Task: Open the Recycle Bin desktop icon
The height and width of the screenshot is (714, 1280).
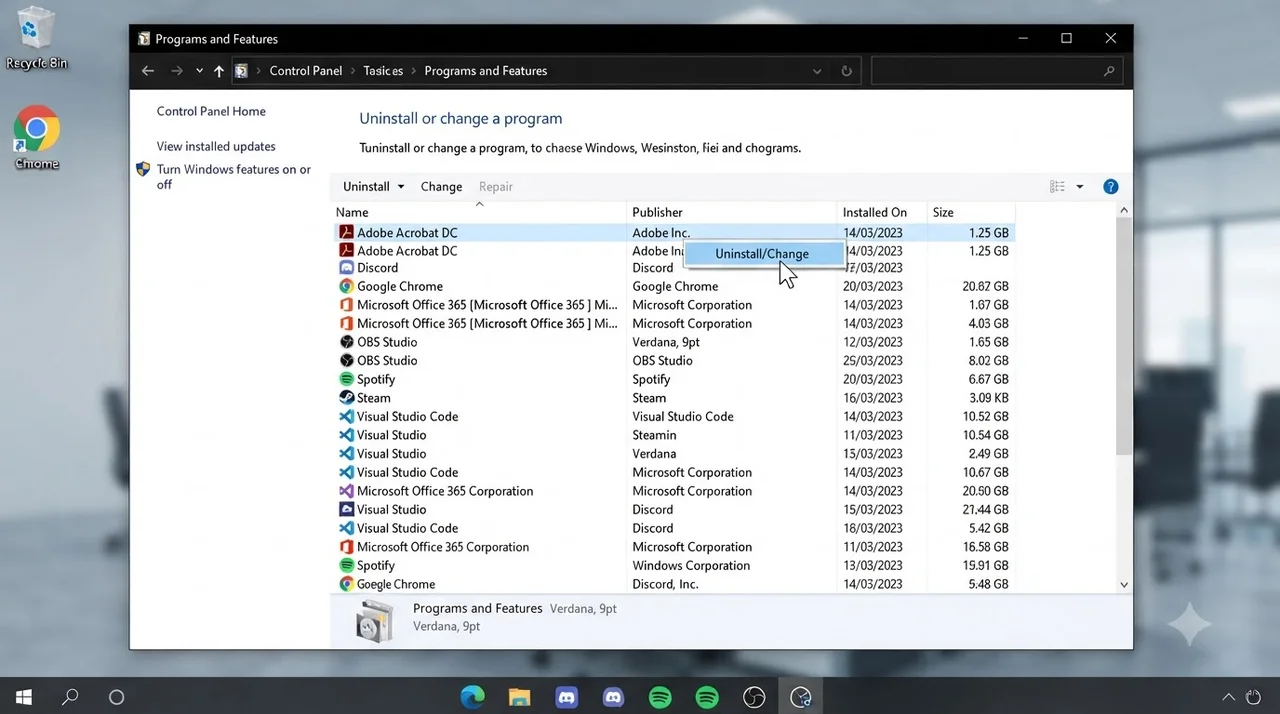Action: point(37,30)
